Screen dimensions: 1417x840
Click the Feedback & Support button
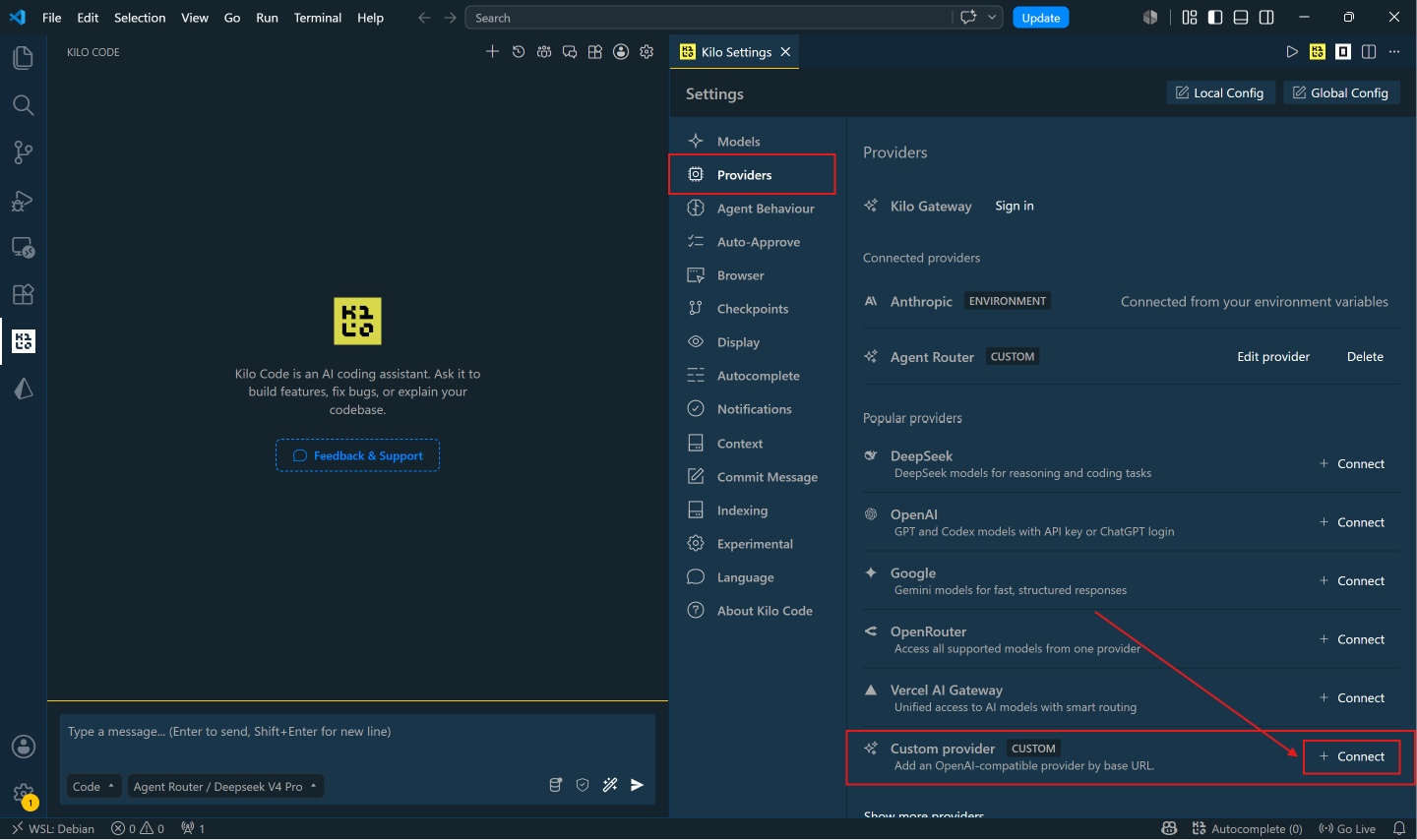[x=357, y=455]
